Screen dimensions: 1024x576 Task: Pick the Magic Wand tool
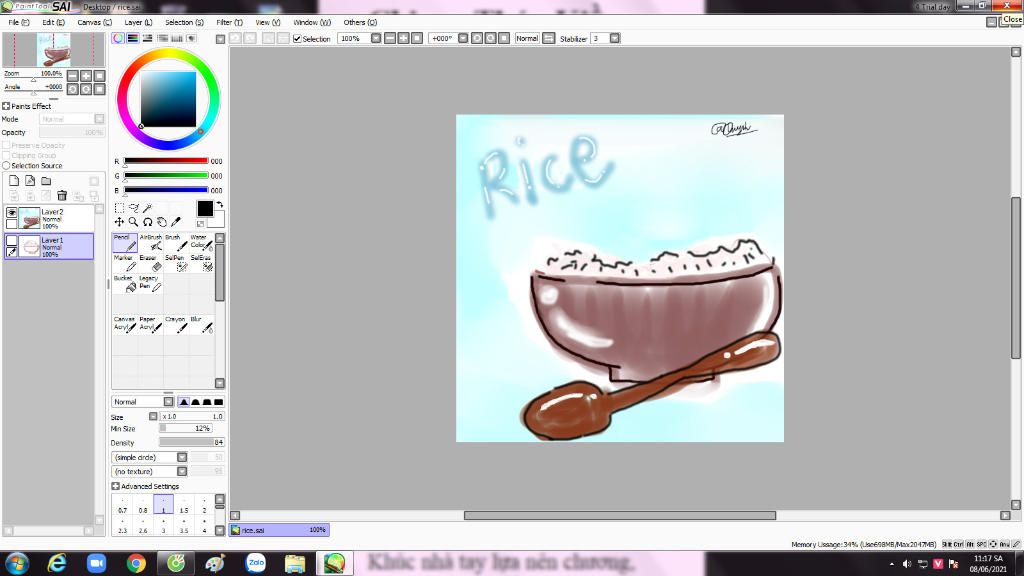[148, 208]
